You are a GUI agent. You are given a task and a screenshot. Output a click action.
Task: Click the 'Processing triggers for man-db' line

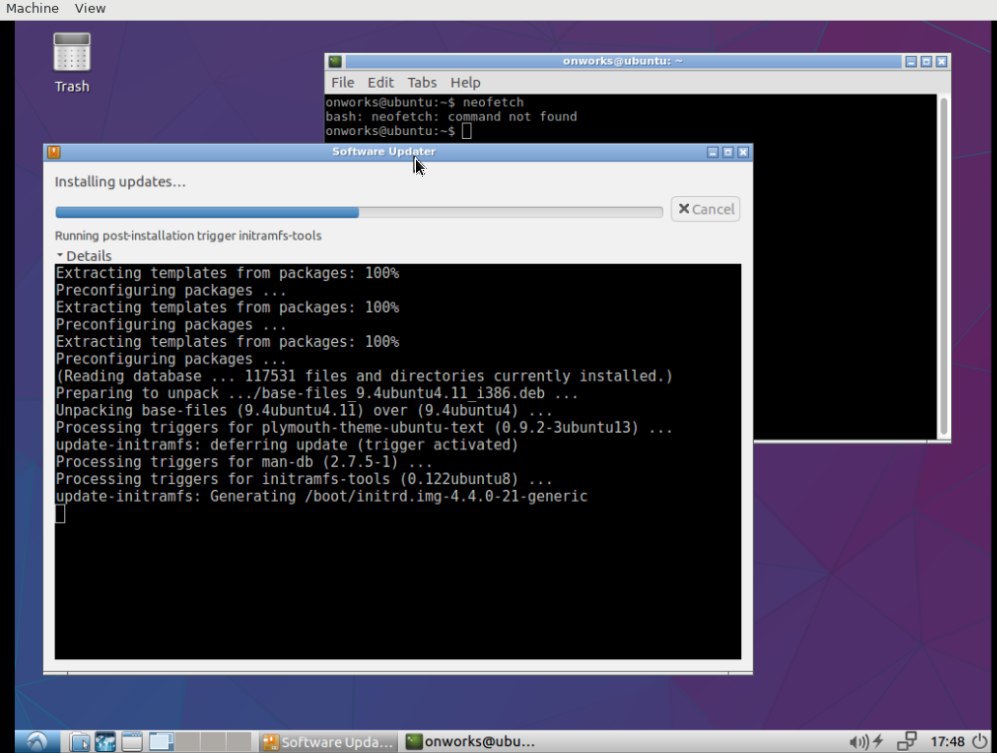click(244, 462)
